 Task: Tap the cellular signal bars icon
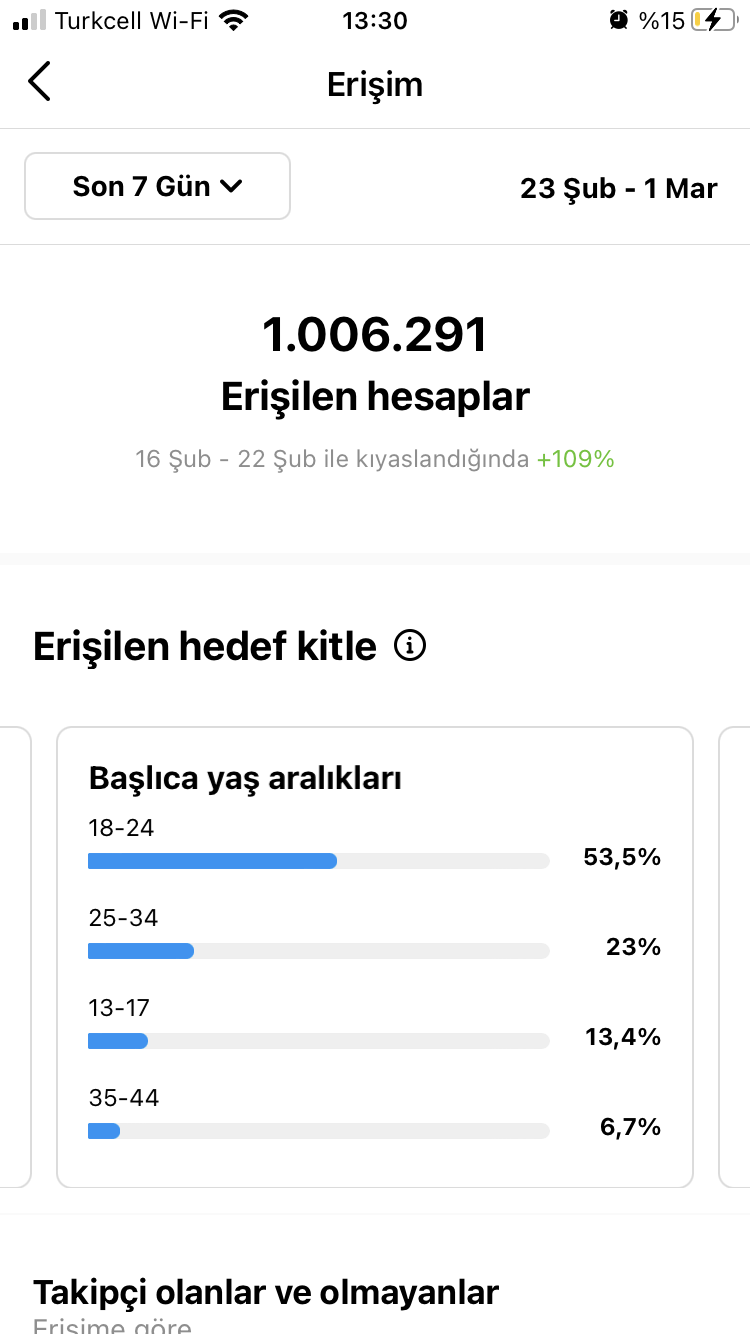pyautogui.click(x=30, y=20)
